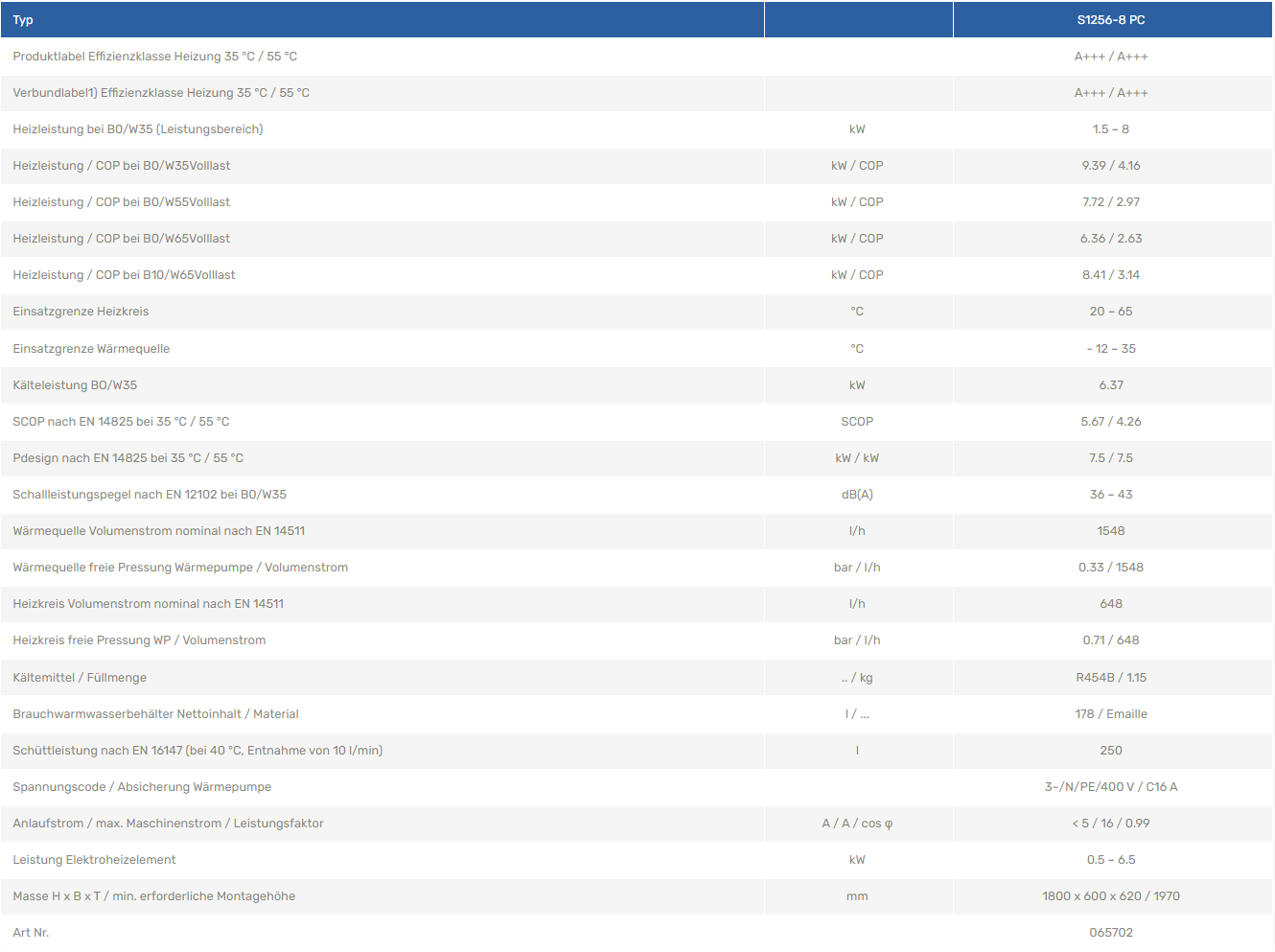Screen dimensions: 1275x952
Task: Click the 'Einsatzgrenze Heizkreis' row label
Action: [81, 312]
